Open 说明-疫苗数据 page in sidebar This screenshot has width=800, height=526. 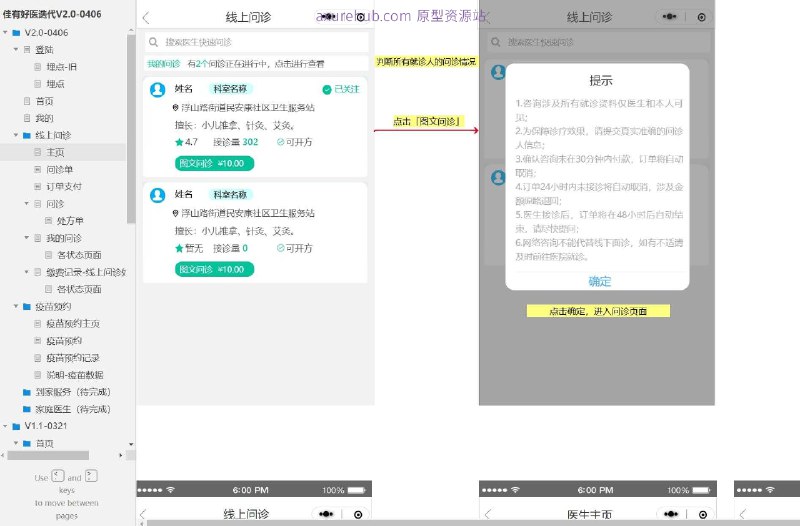(75, 375)
